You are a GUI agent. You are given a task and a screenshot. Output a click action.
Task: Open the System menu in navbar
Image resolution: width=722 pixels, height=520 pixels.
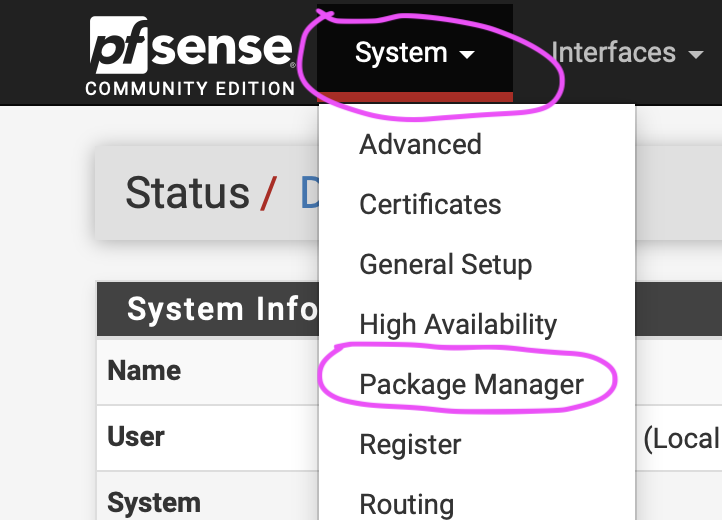pyautogui.click(x=401, y=53)
